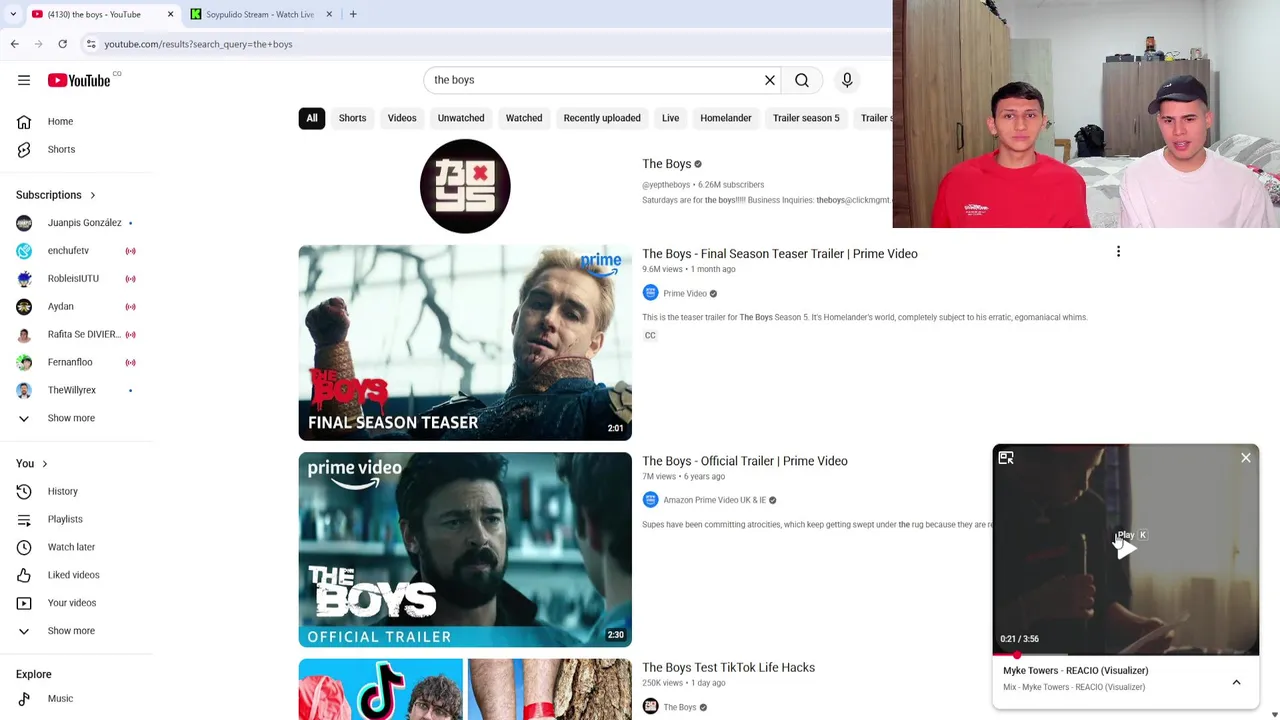Open The Boys channel avatar
Viewport: 1280px width, 720px height.
(x=465, y=186)
